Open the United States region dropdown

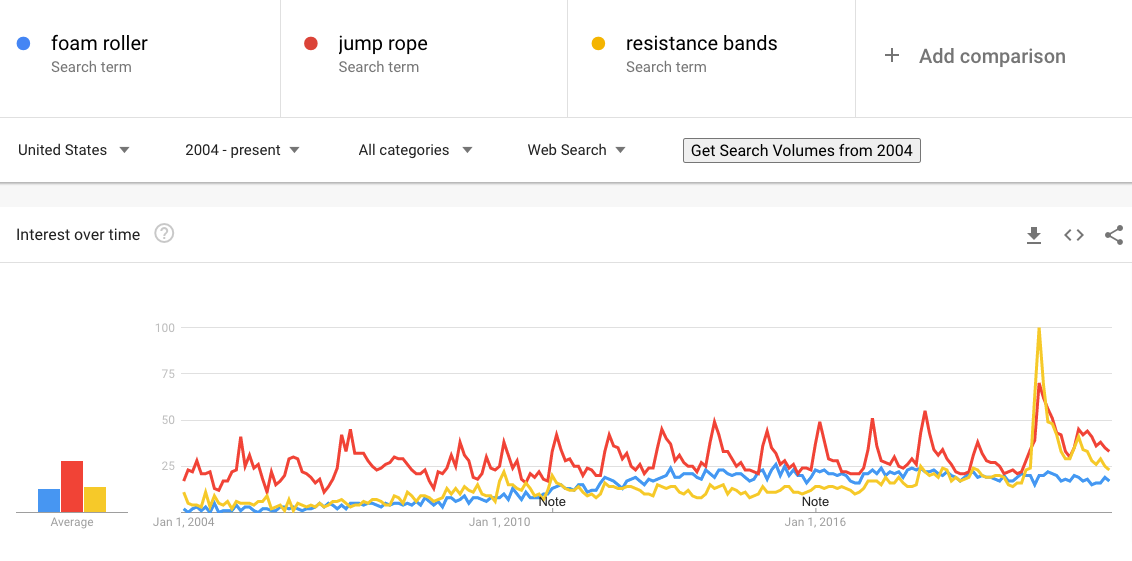point(74,150)
